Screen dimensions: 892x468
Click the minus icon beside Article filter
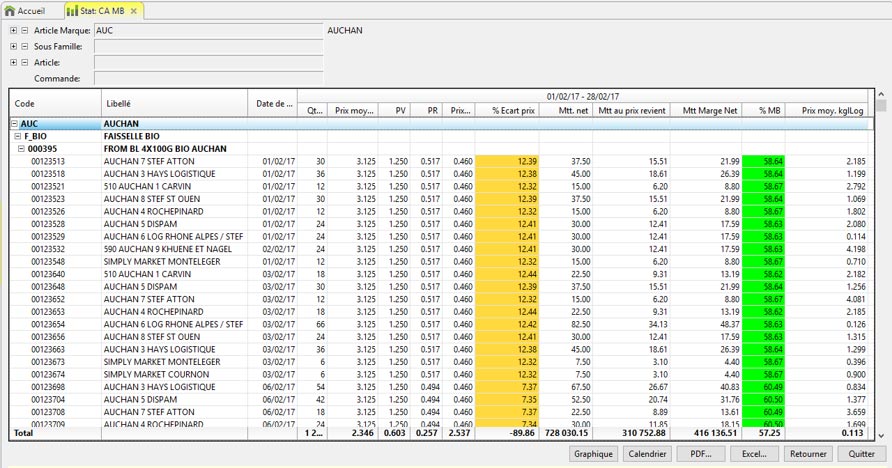[x=24, y=63]
